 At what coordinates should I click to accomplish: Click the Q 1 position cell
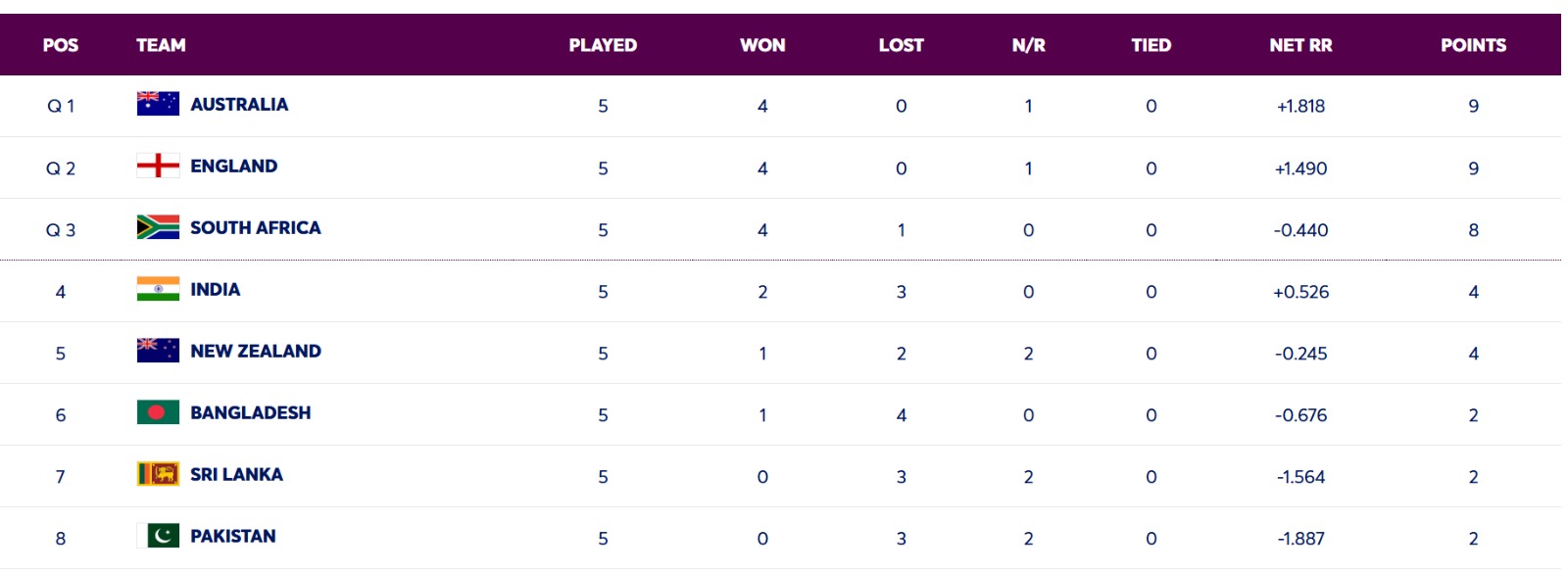(x=61, y=106)
